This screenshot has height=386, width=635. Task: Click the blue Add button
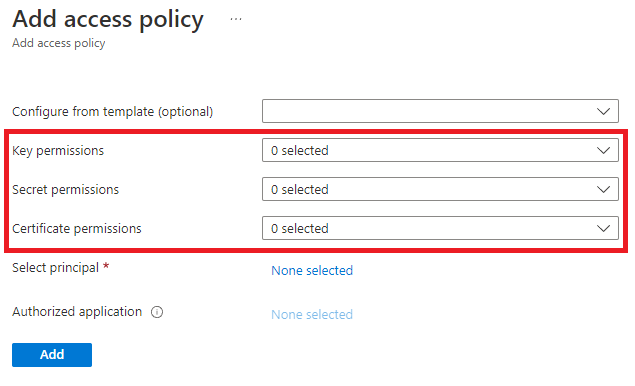click(52, 355)
